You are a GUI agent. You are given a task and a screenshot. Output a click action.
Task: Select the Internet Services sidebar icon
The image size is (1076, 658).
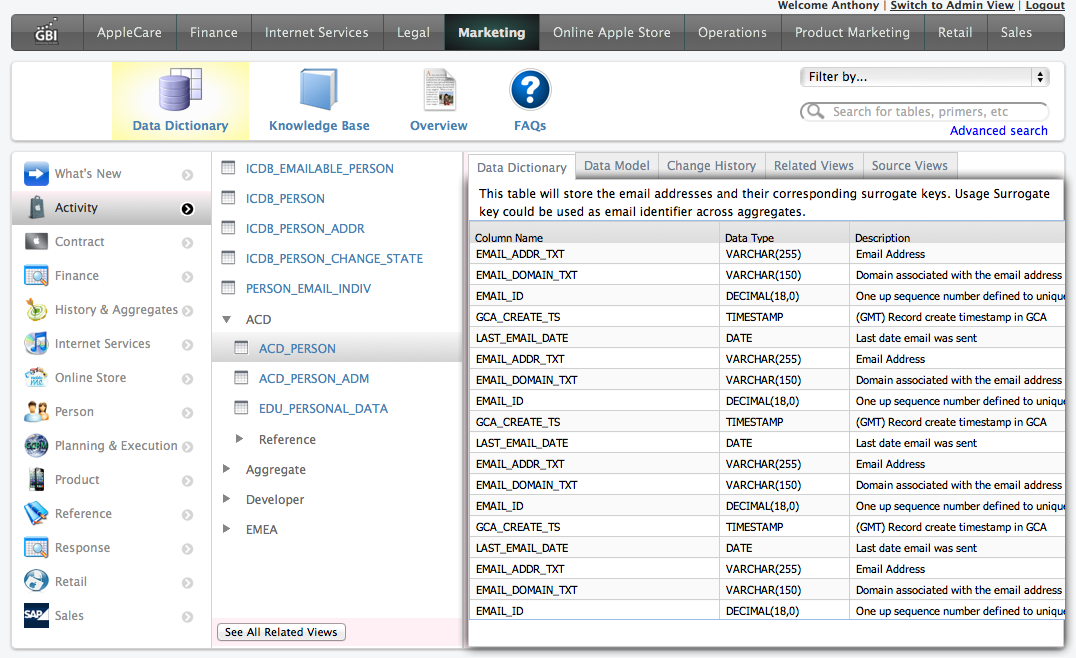37,344
